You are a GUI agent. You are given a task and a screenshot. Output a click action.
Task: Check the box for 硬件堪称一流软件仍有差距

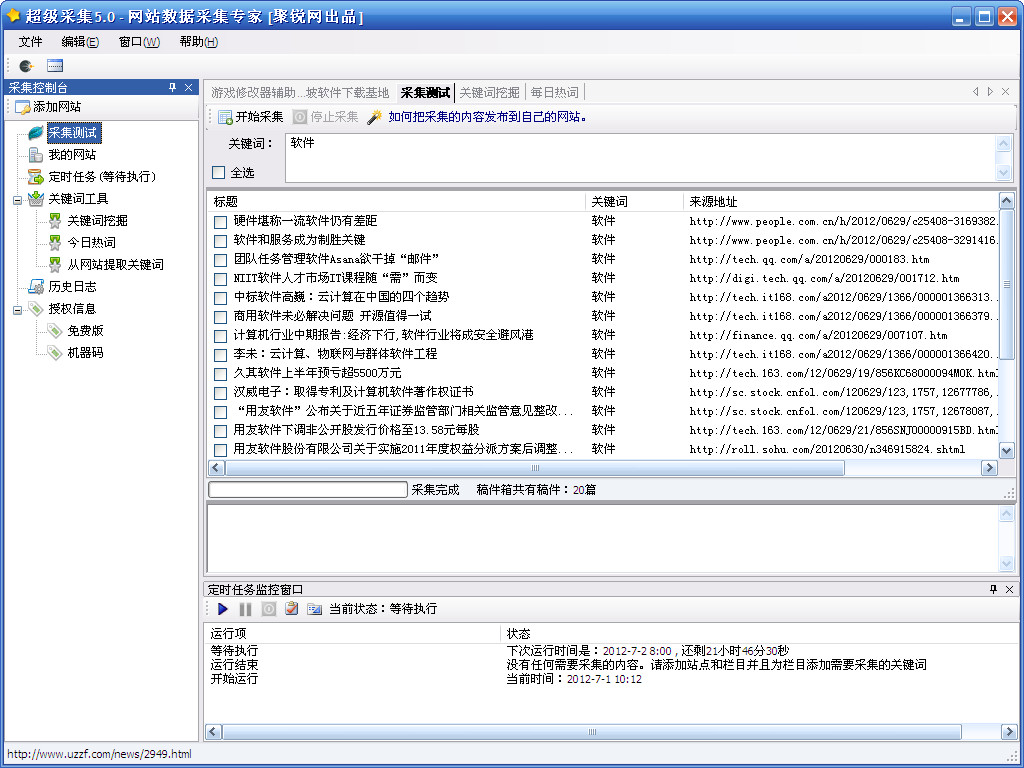(x=220, y=221)
